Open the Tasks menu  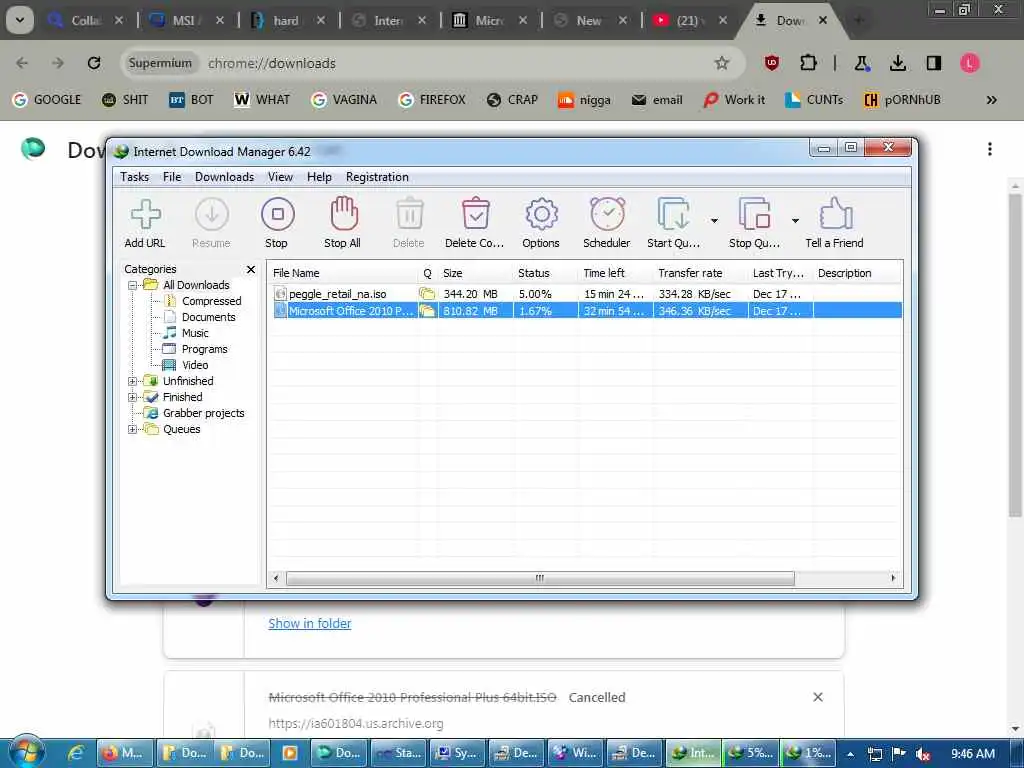coord(135,177)
